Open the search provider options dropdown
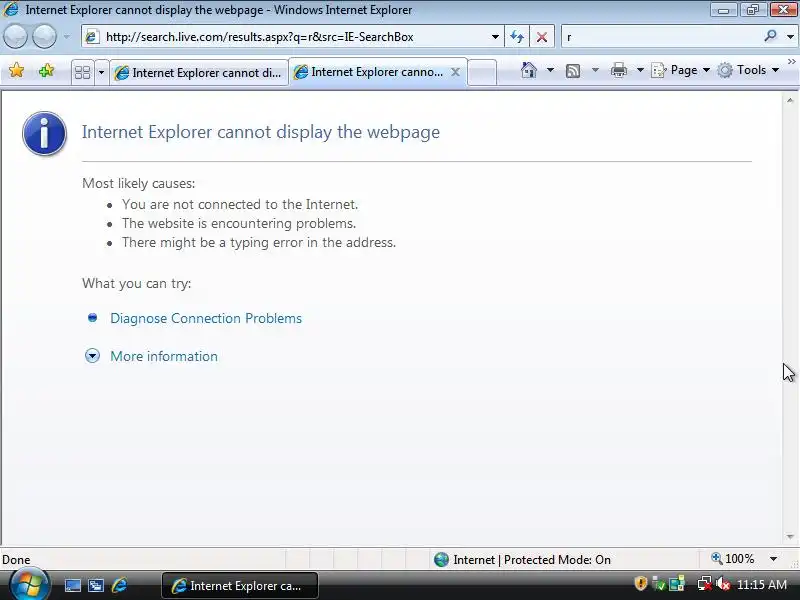 coord(790,37)
